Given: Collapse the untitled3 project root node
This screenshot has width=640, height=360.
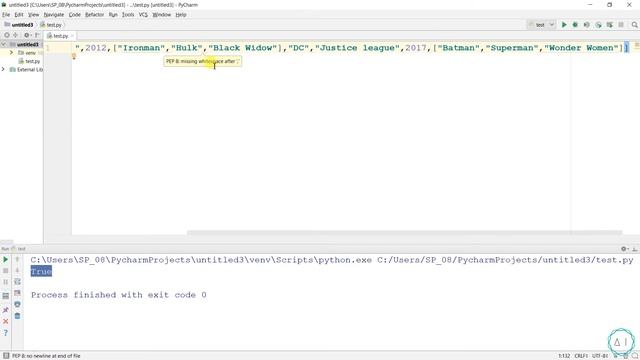Looking at the screenshot, I should [x=4, y=44].
